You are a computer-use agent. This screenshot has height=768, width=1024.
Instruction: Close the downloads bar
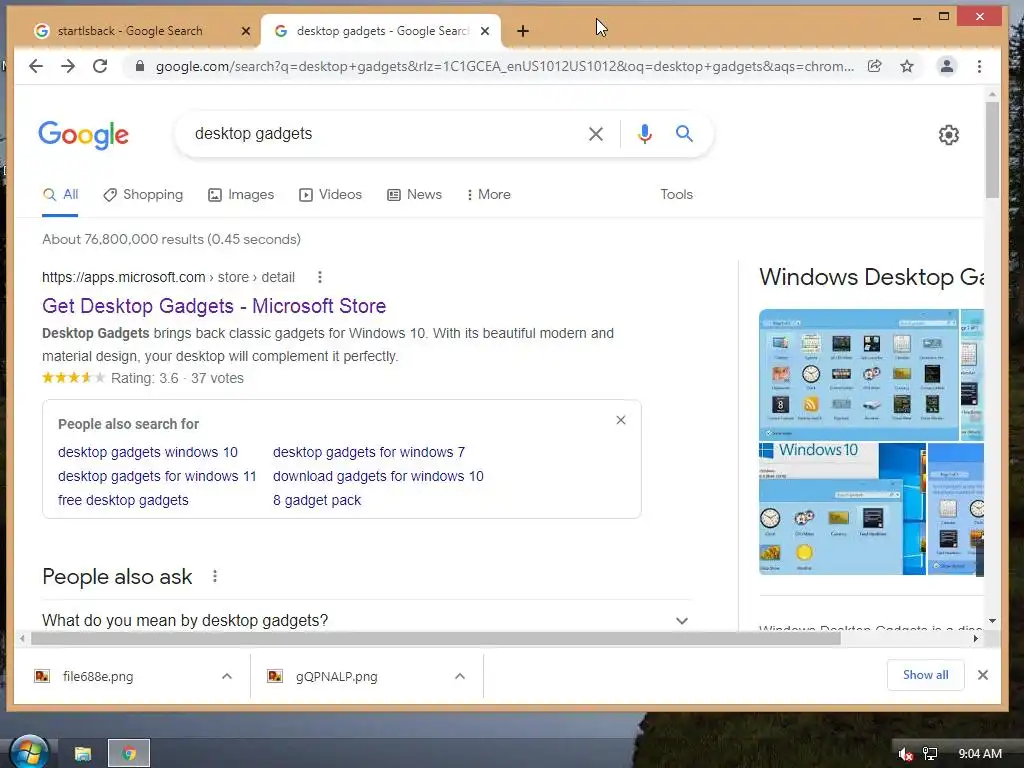coord(983,675)
